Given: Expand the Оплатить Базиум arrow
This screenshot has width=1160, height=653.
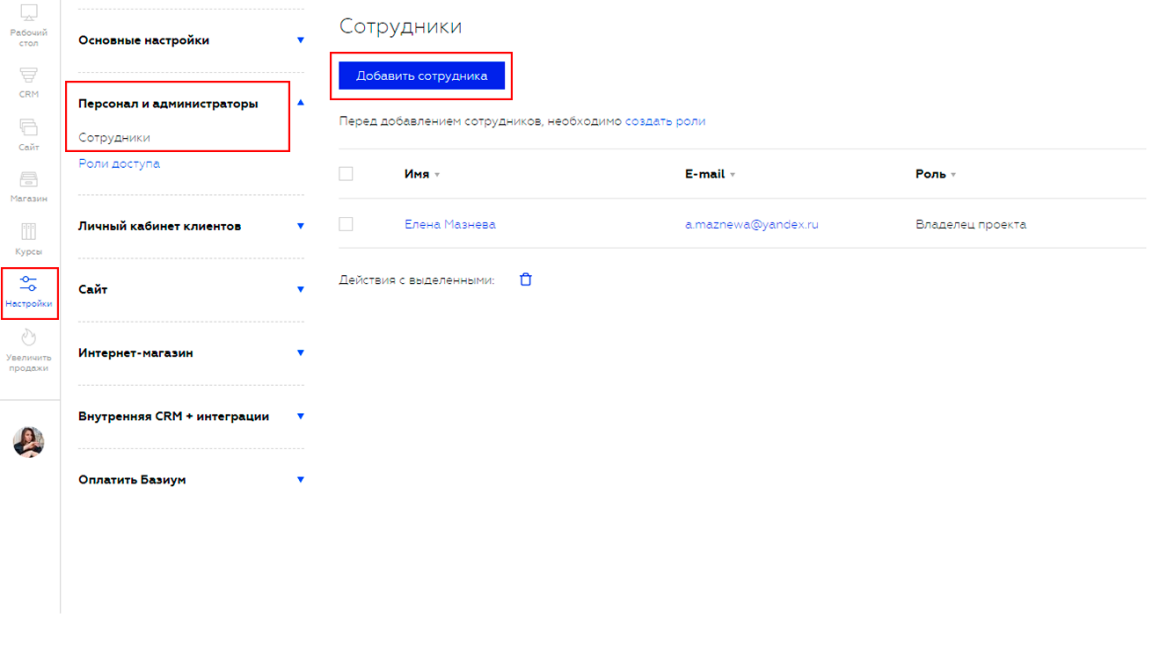Looking at the screenshot, I should click(x=300, y=479).
